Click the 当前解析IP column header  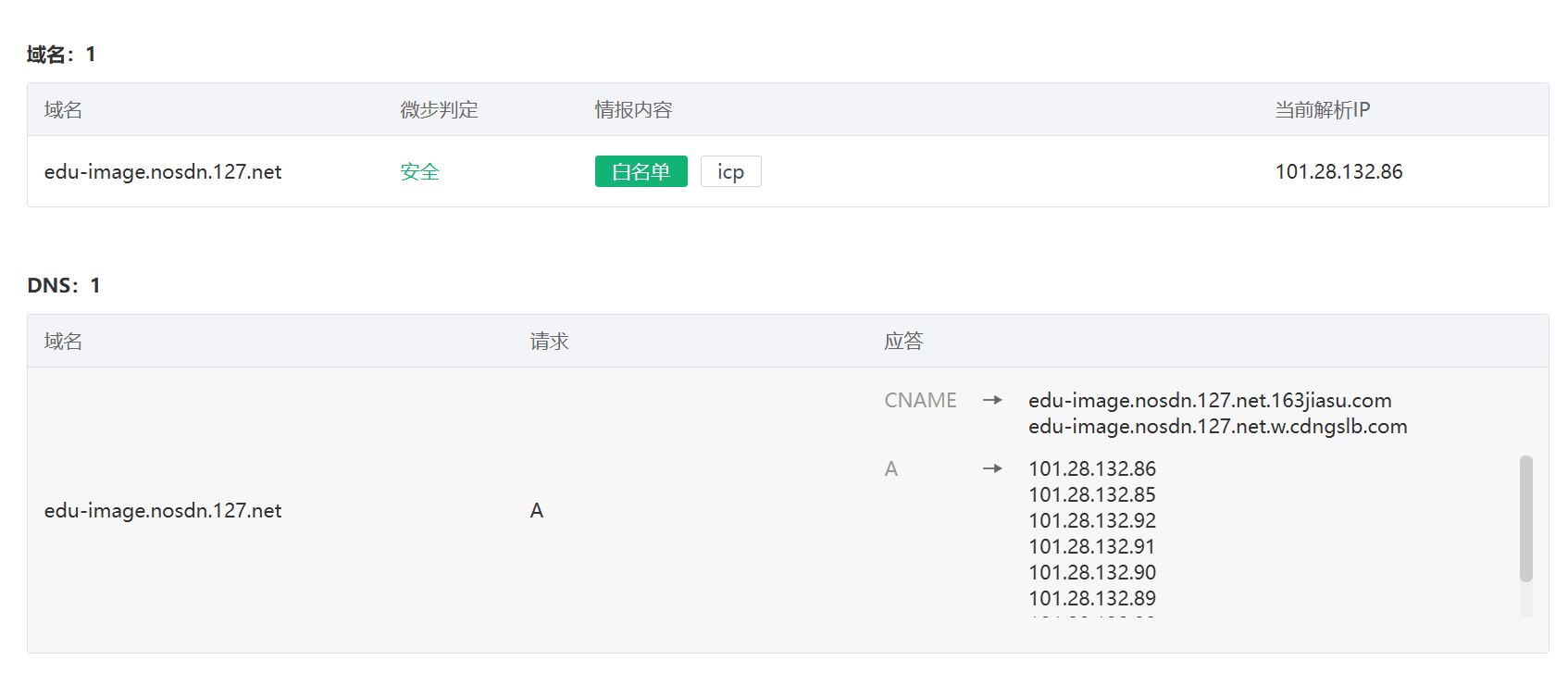tap(1322, 110)
